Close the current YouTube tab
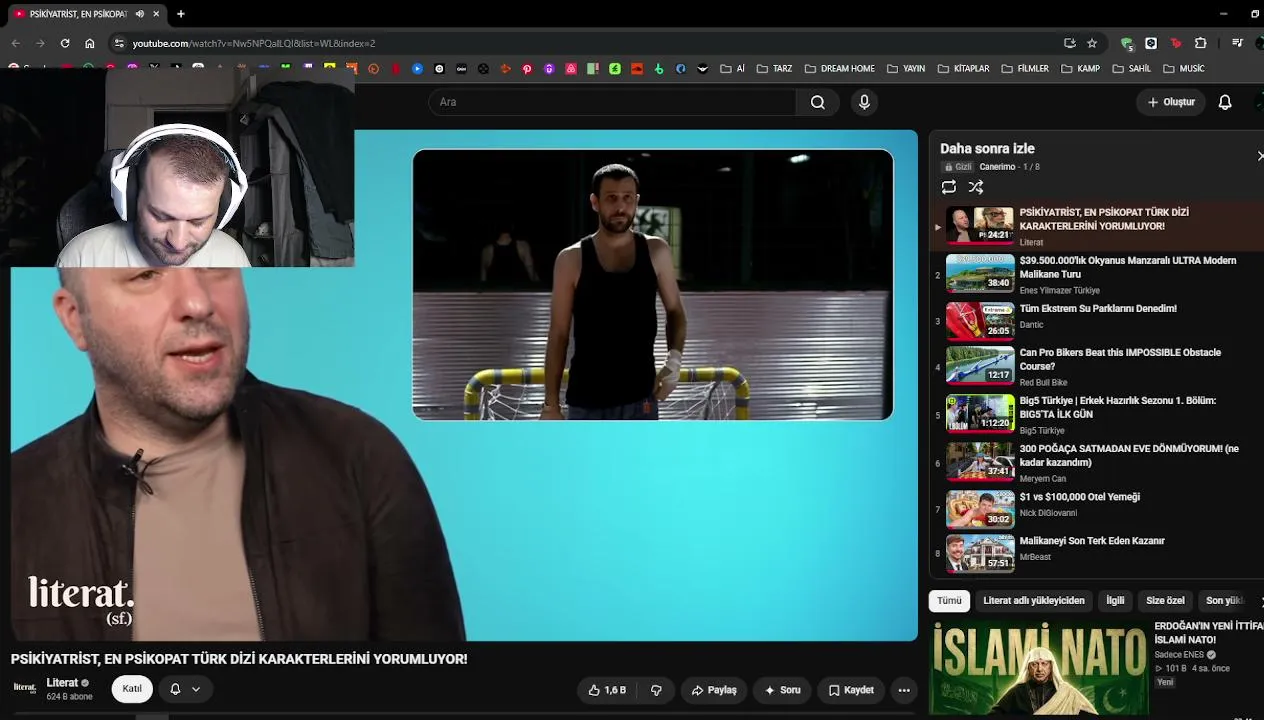This screenshot has width=1264, height=720. 156,14
